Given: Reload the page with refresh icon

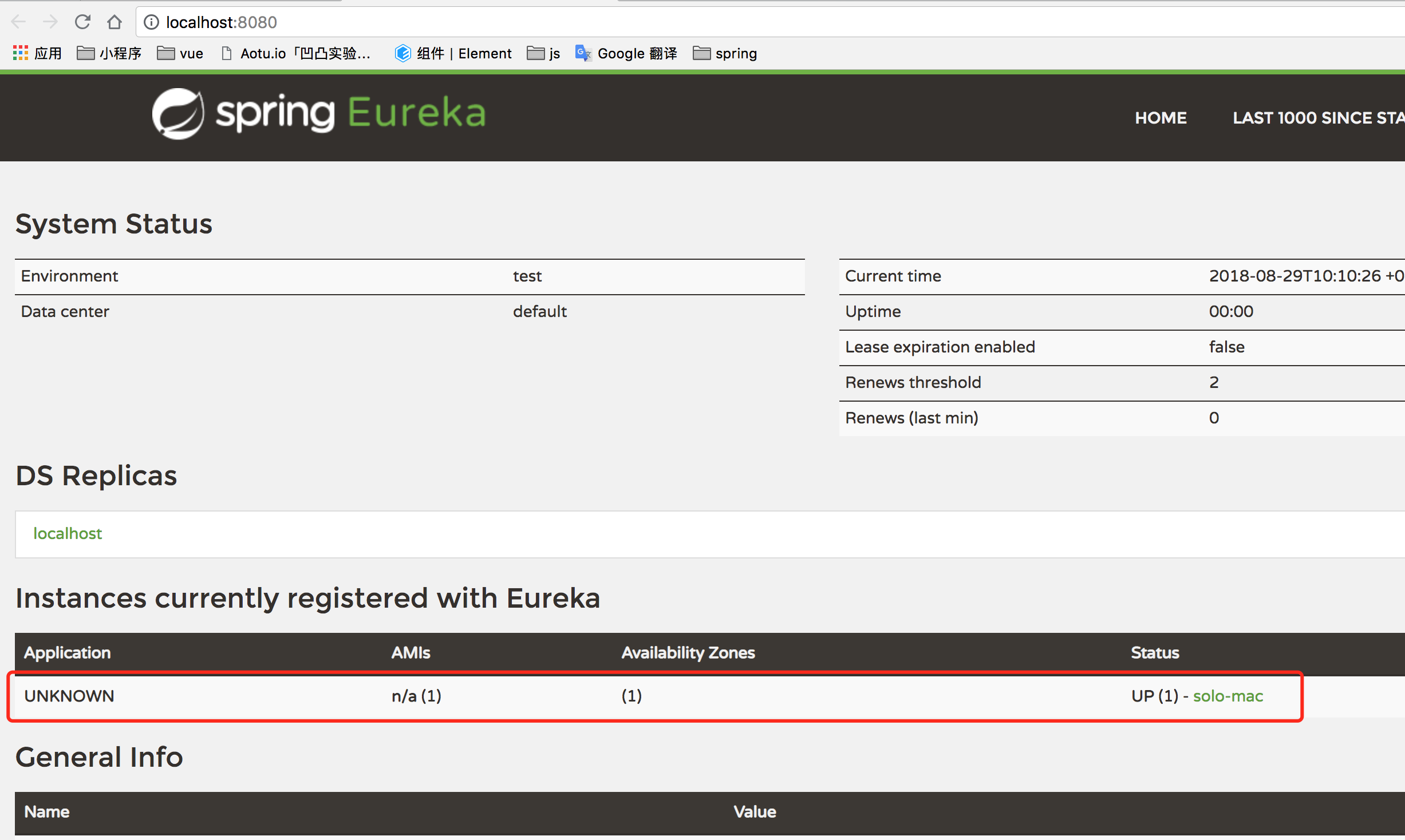Looking at the screenshot, I should pyautogui.click(x=82, y=22).
